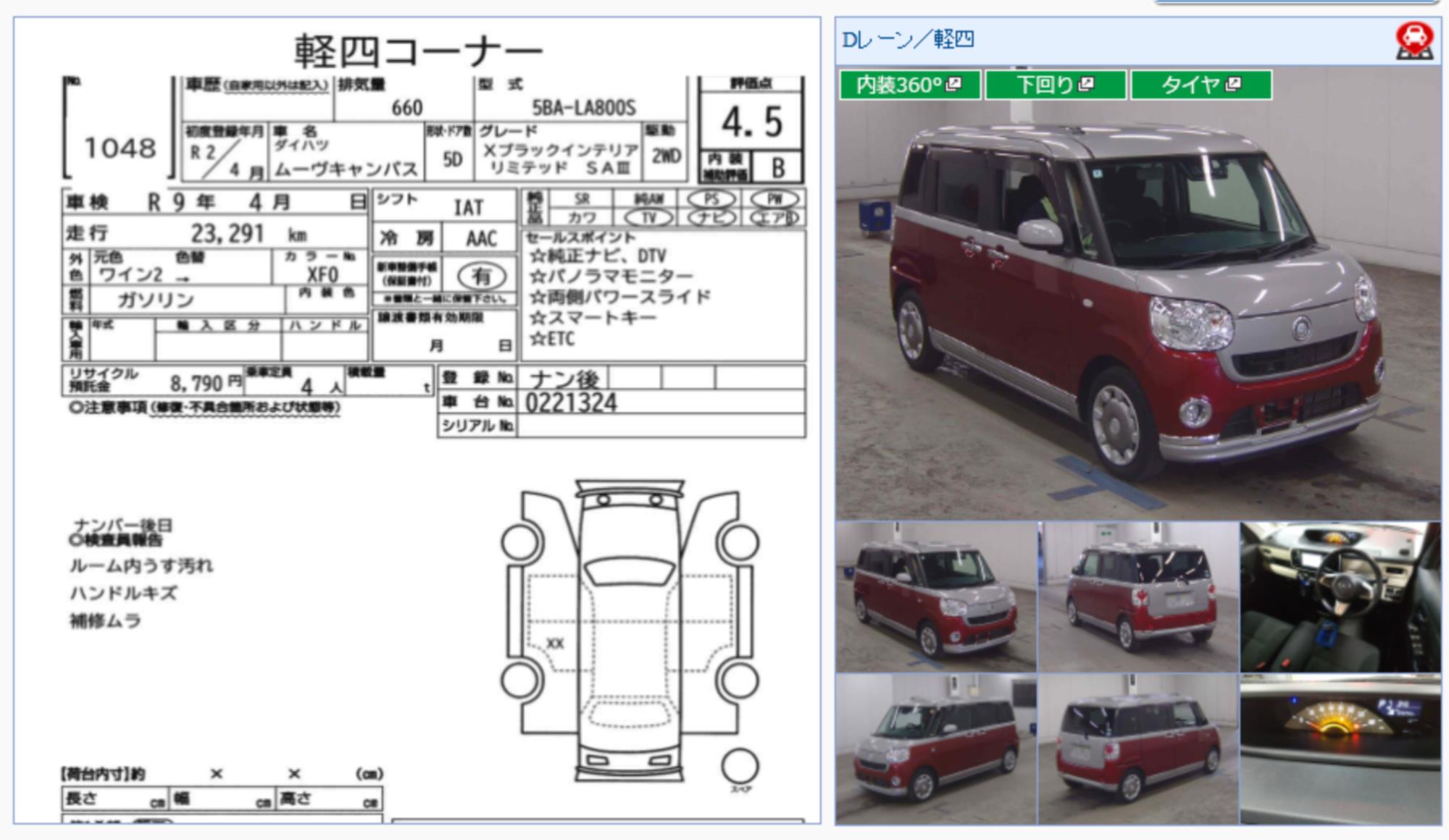Click the body type '5D'

pos(452,159)
